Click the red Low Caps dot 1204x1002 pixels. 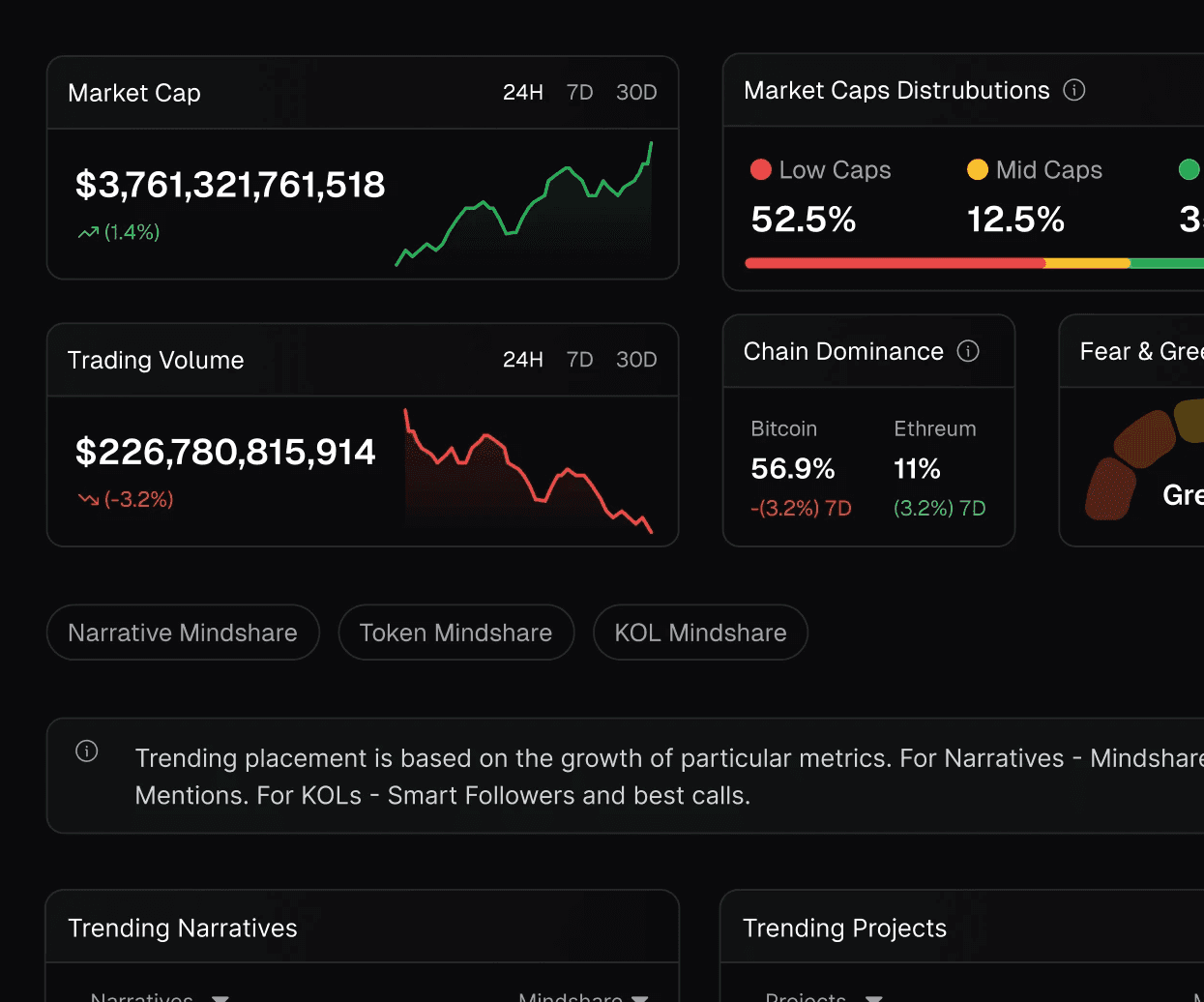[761, 169]
